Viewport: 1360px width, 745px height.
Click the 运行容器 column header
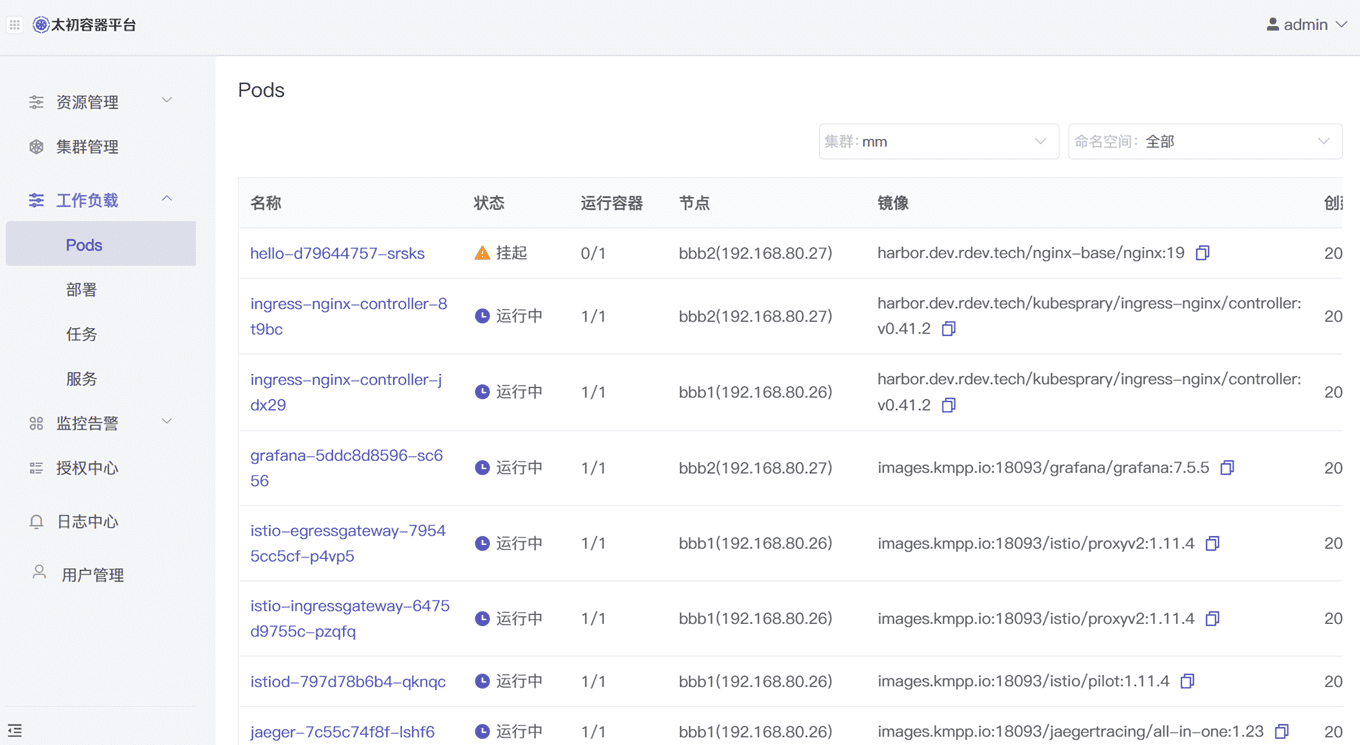[x=612, y=203]
